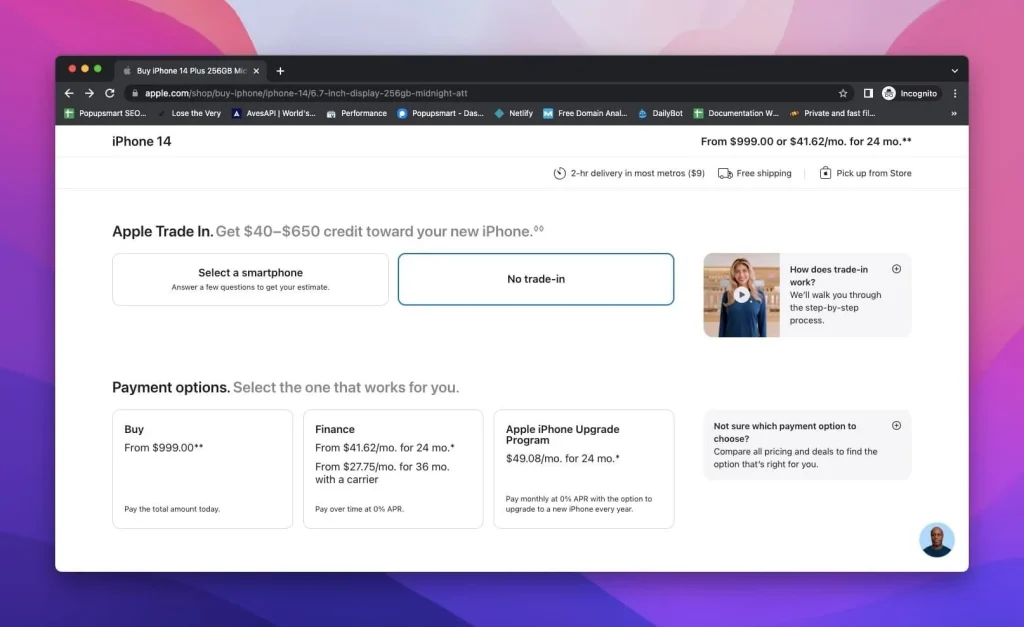Select the Buy iPhone 14 Plus tab

(x=190, y=71)
